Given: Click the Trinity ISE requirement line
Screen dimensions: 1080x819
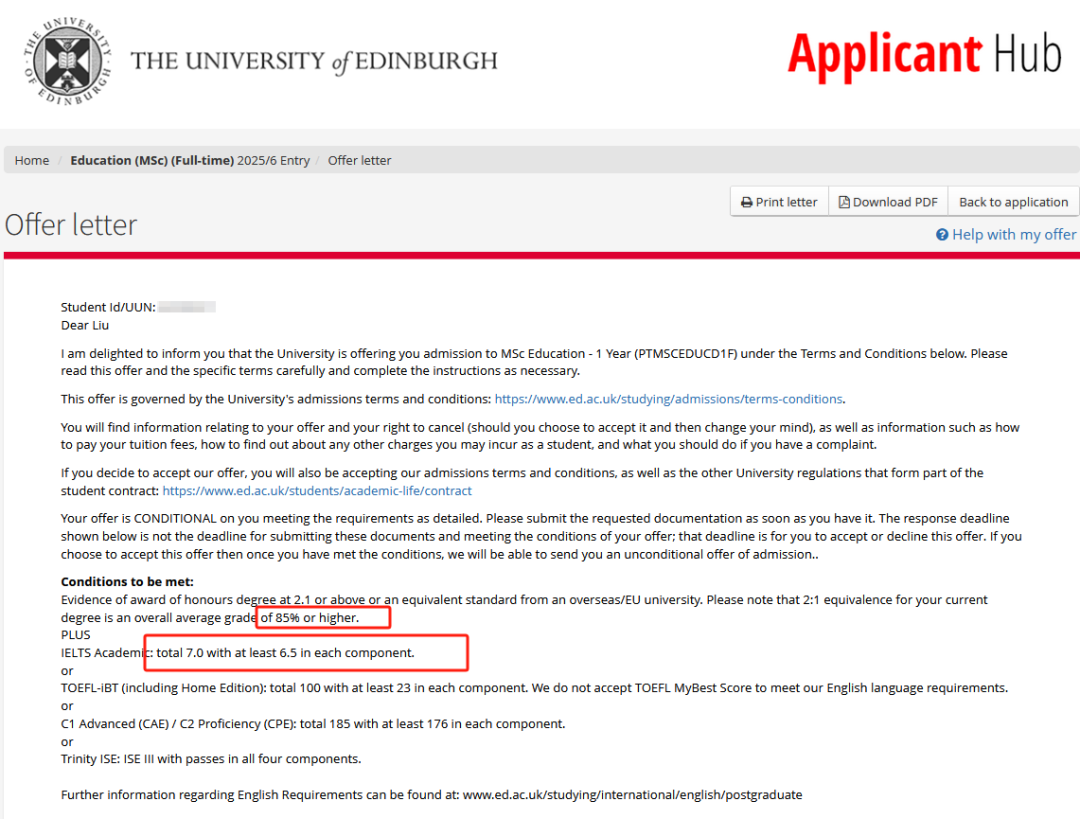Looking at the screenshot, I should click(211, 758).
